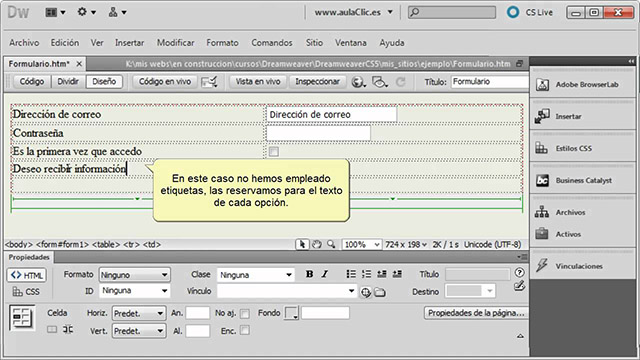Click the text outdent icon
Image resolution: width=640 pixels, height=360 pixels.
382,274
